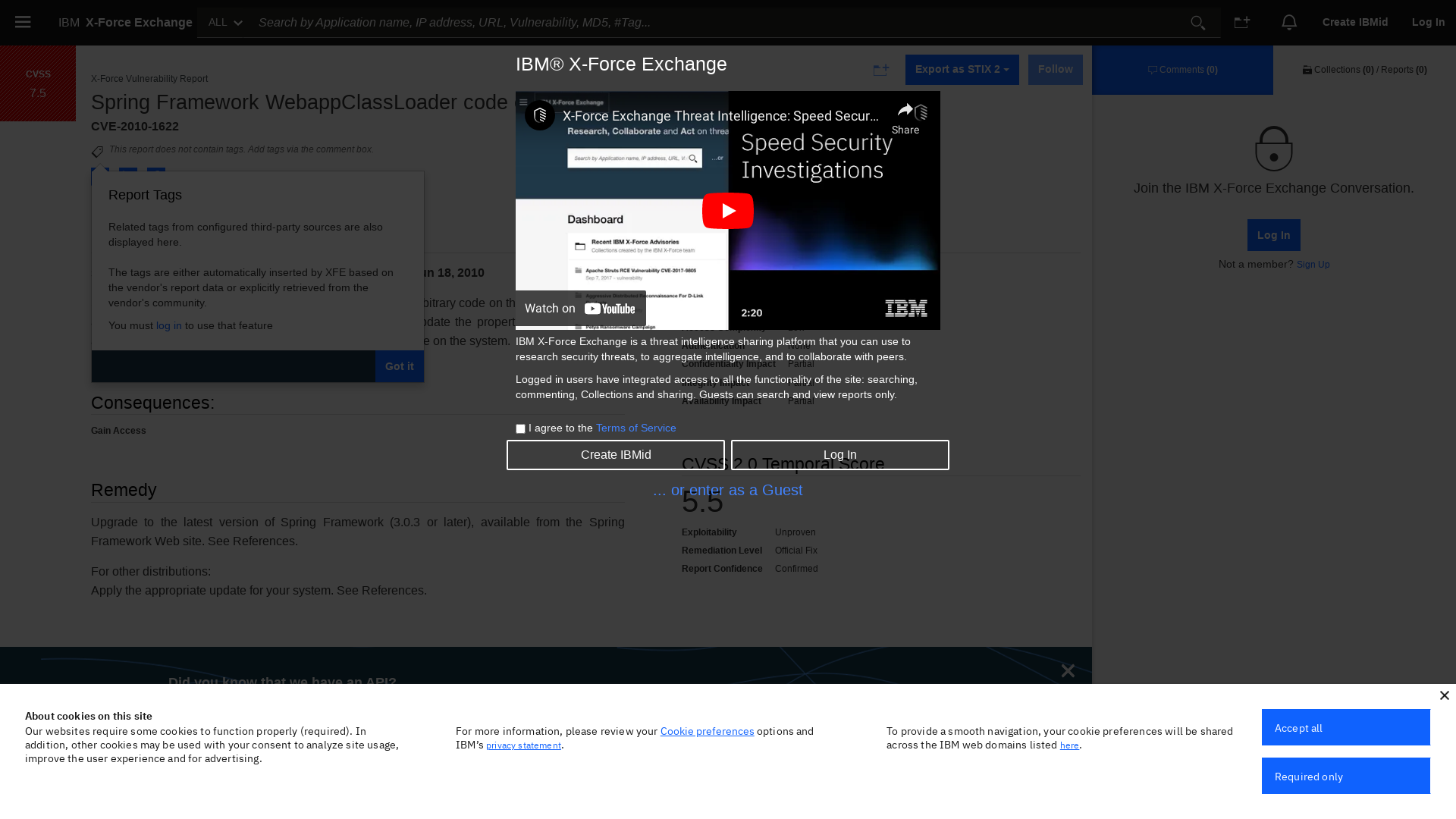Click the padlock icon in comments panel

click(x=1274, y=149)
